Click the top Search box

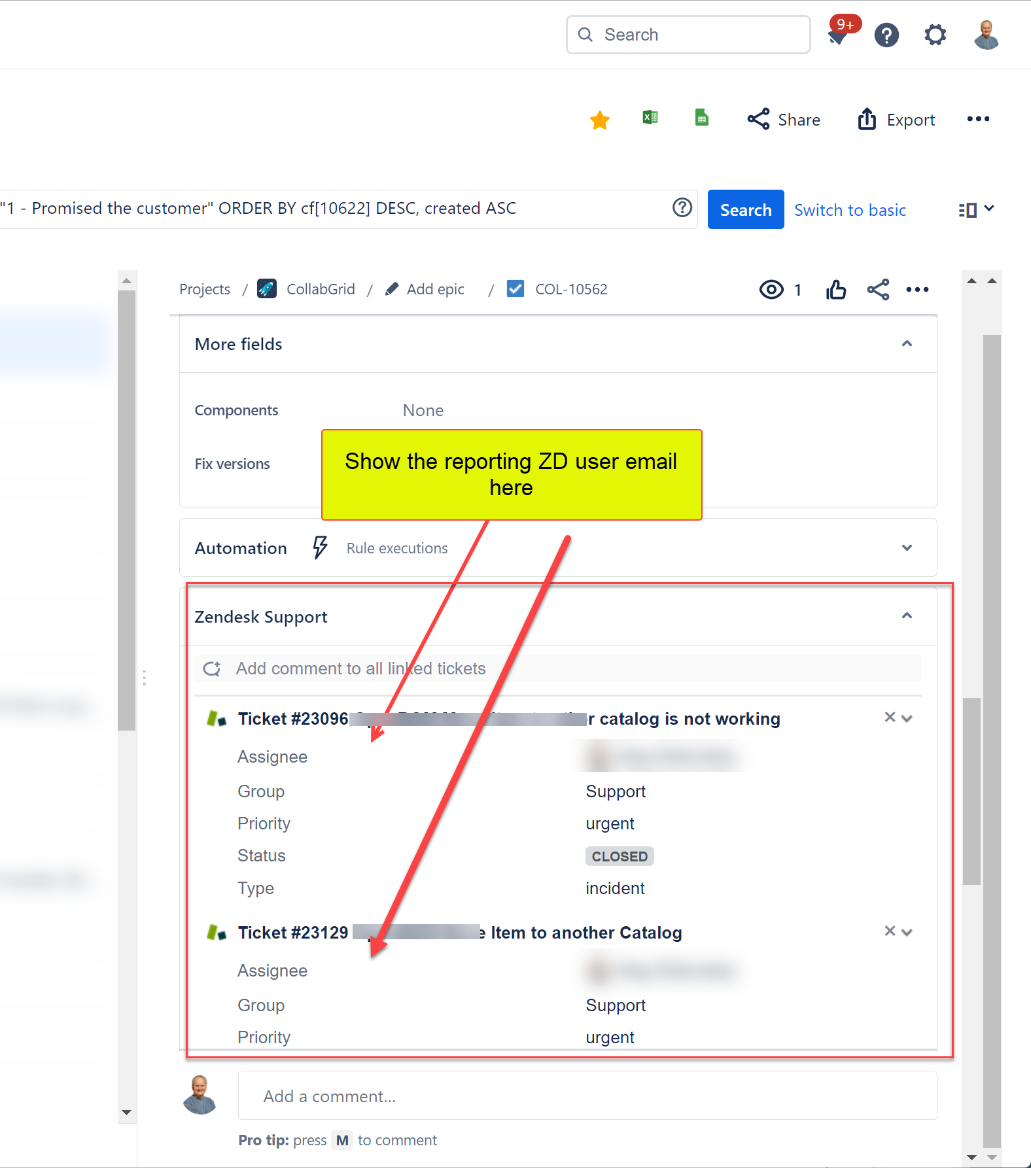point(688,35)
